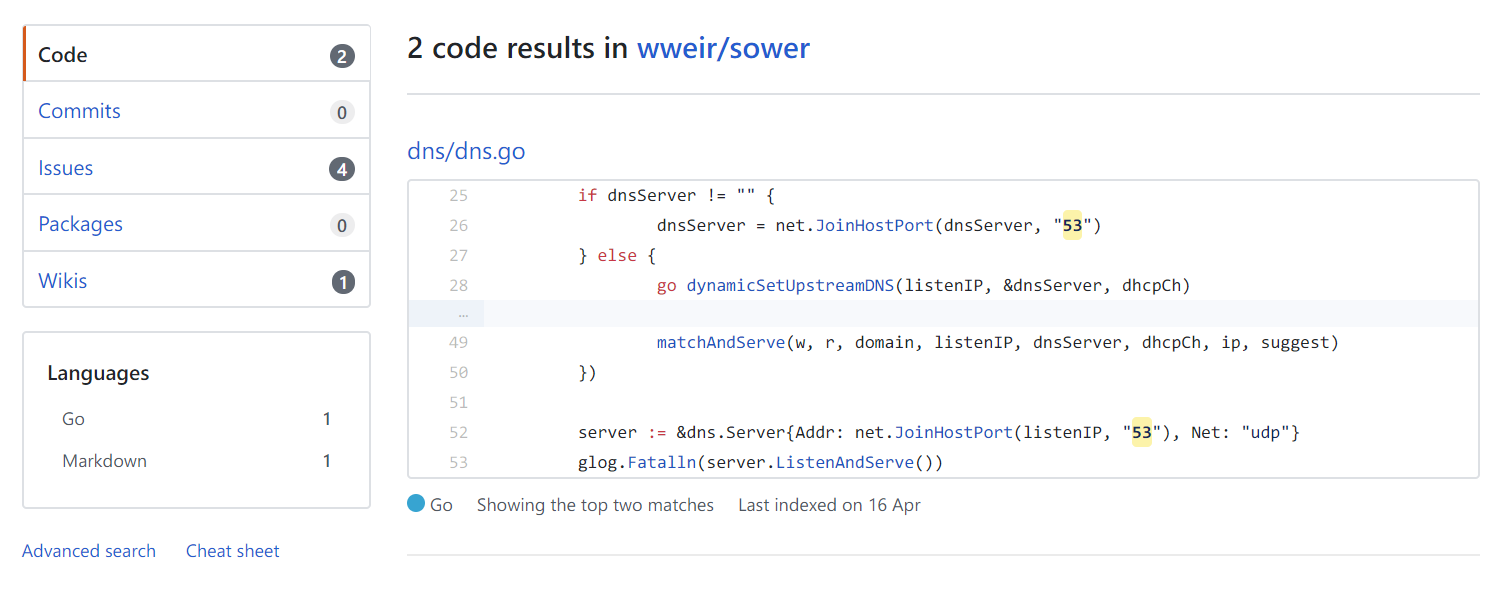The image size is (1506, 596).
Task: Open the dns/dns.go file
Action: [466, 151]
